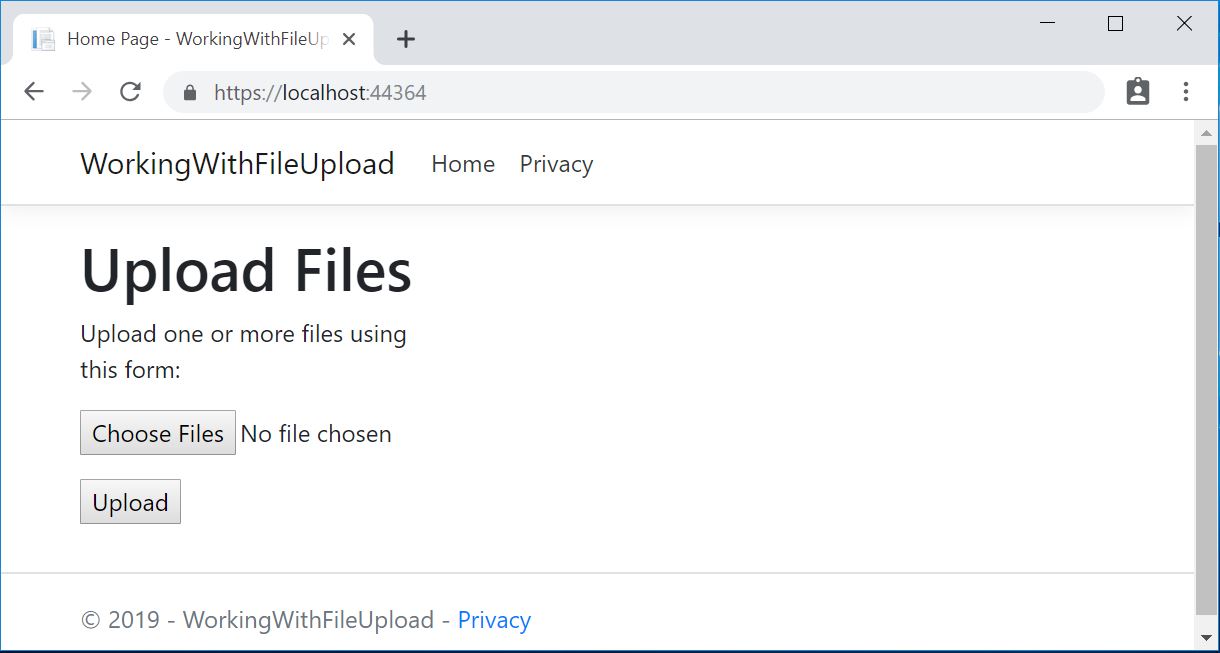Screen dimensions: 1220x653
Task: Click the Upload Files page heading
Action: [x=246, y=270]
